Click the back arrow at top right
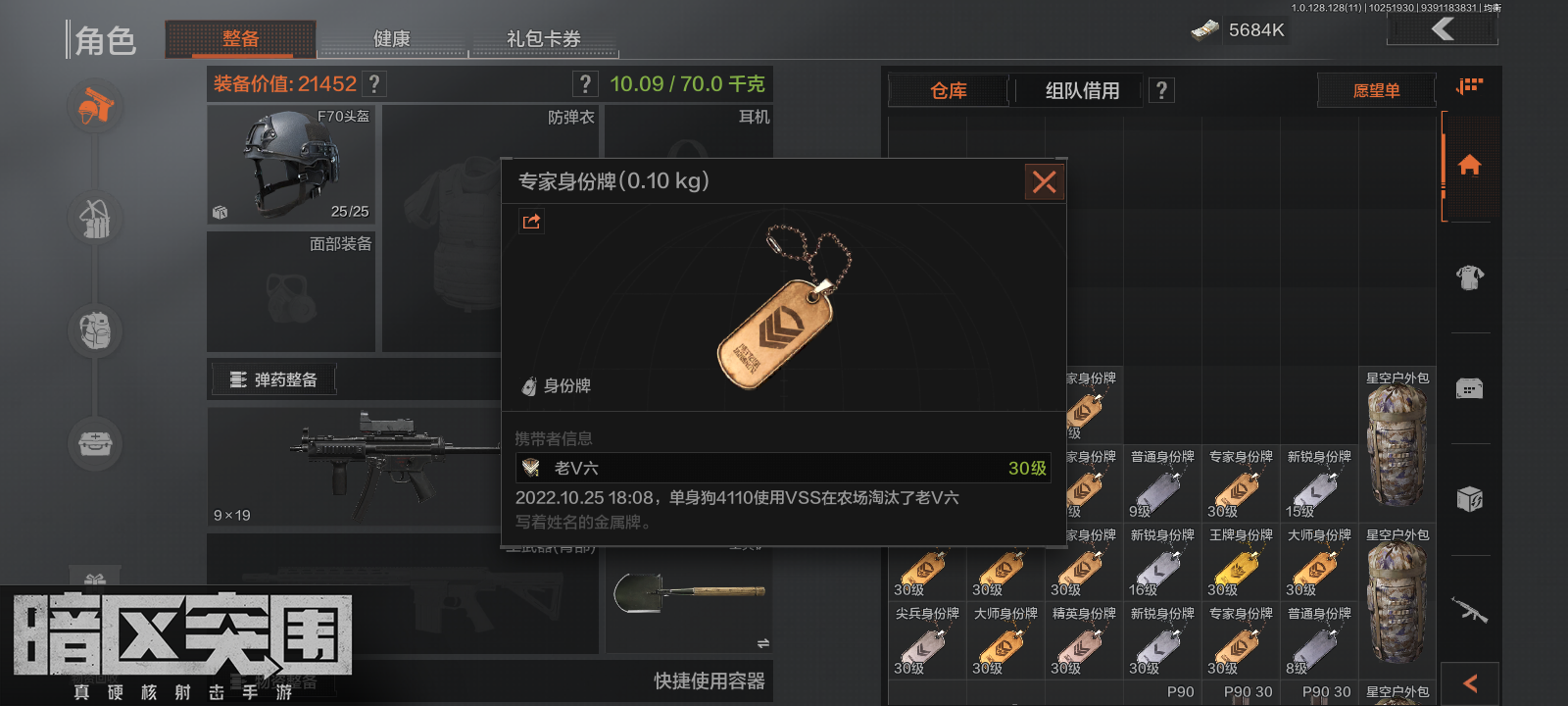Image resolution: width=1568 pixels, height=706 pixels. 1443,28
